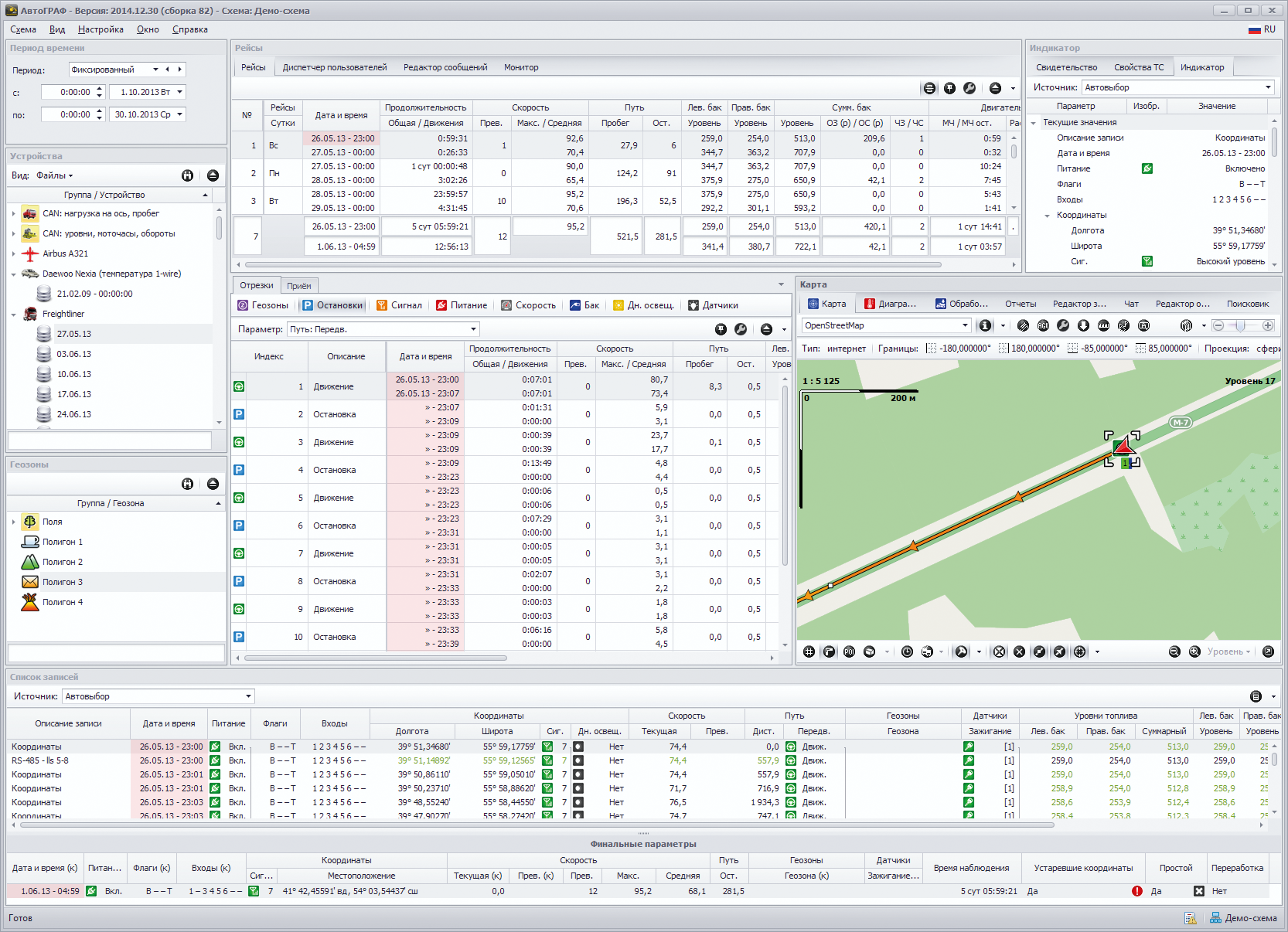1288x932 pixels.
Task: Expand the Поля geozone group
Action: coord(14,522)
